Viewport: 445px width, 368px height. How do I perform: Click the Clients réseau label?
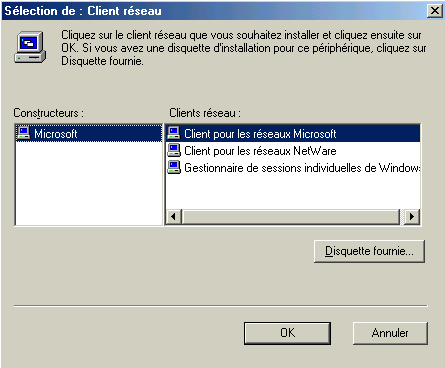pyautogui.click(x=205, y=113)
